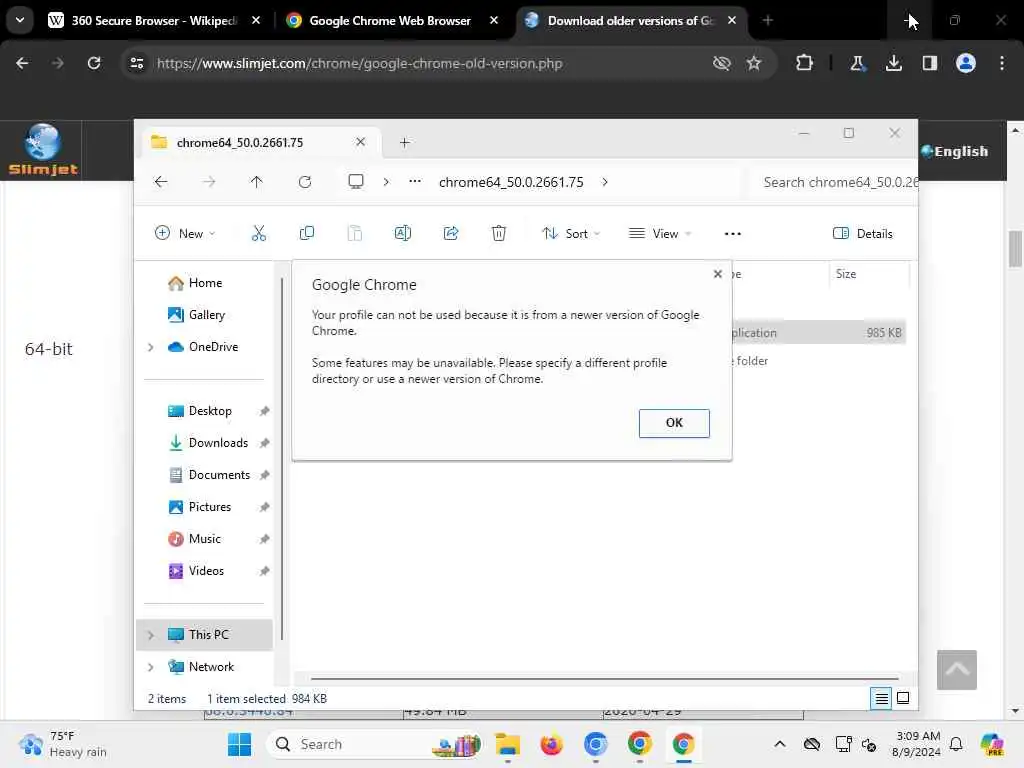Expand the OneDrive tree node
Viewport: 1024px width, 768px height.
[x=151, y=347]
